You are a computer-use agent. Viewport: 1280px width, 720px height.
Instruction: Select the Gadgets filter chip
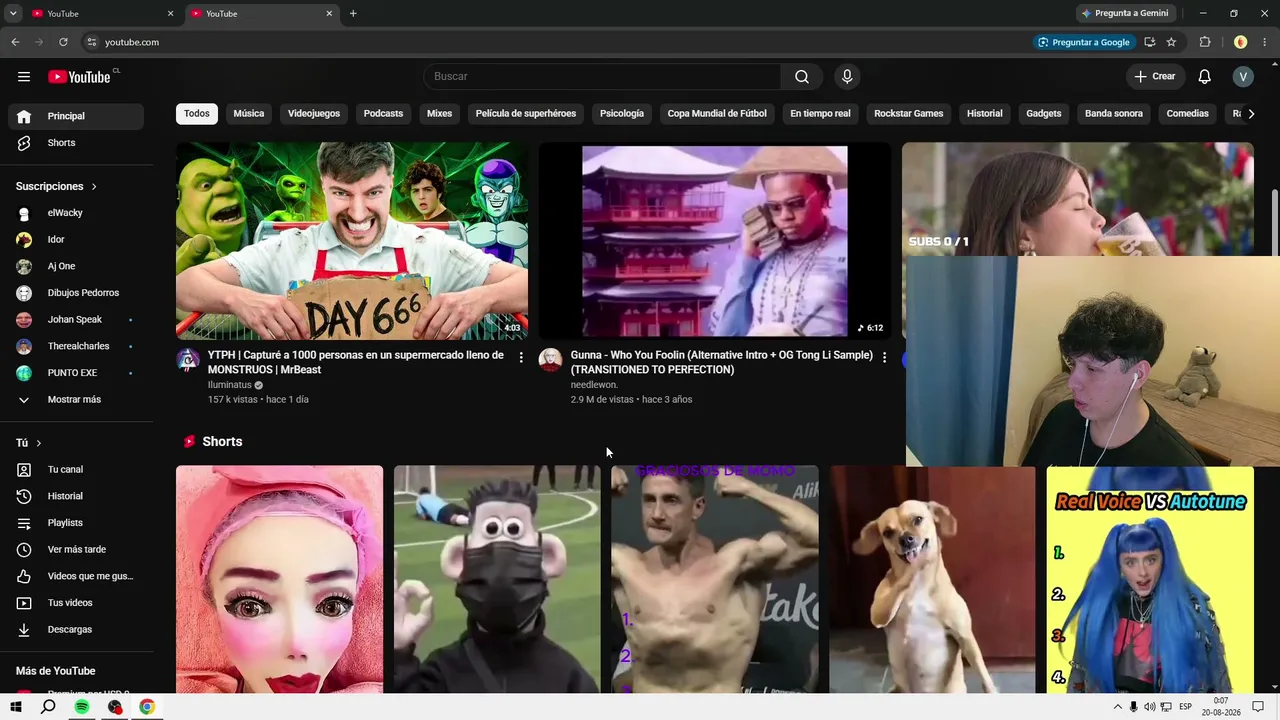tap(1043, 114)
